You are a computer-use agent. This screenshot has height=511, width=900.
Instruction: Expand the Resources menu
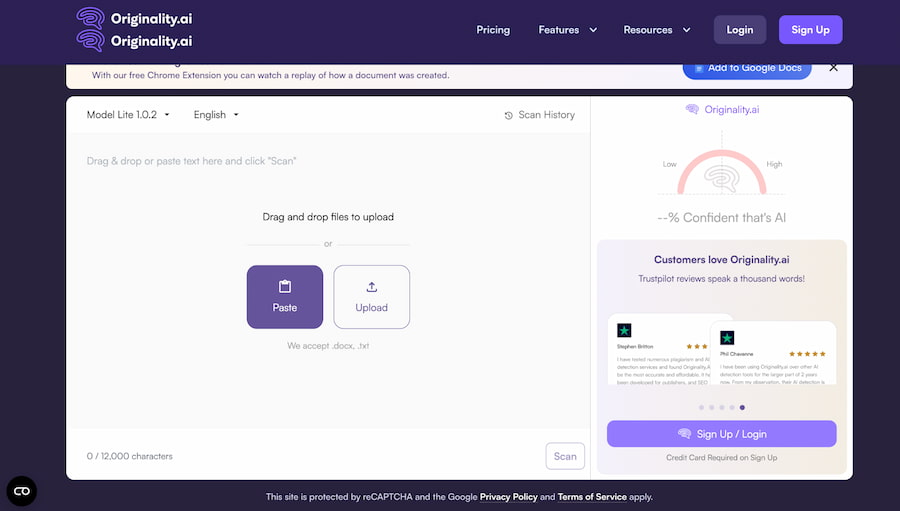coord(657,30)
